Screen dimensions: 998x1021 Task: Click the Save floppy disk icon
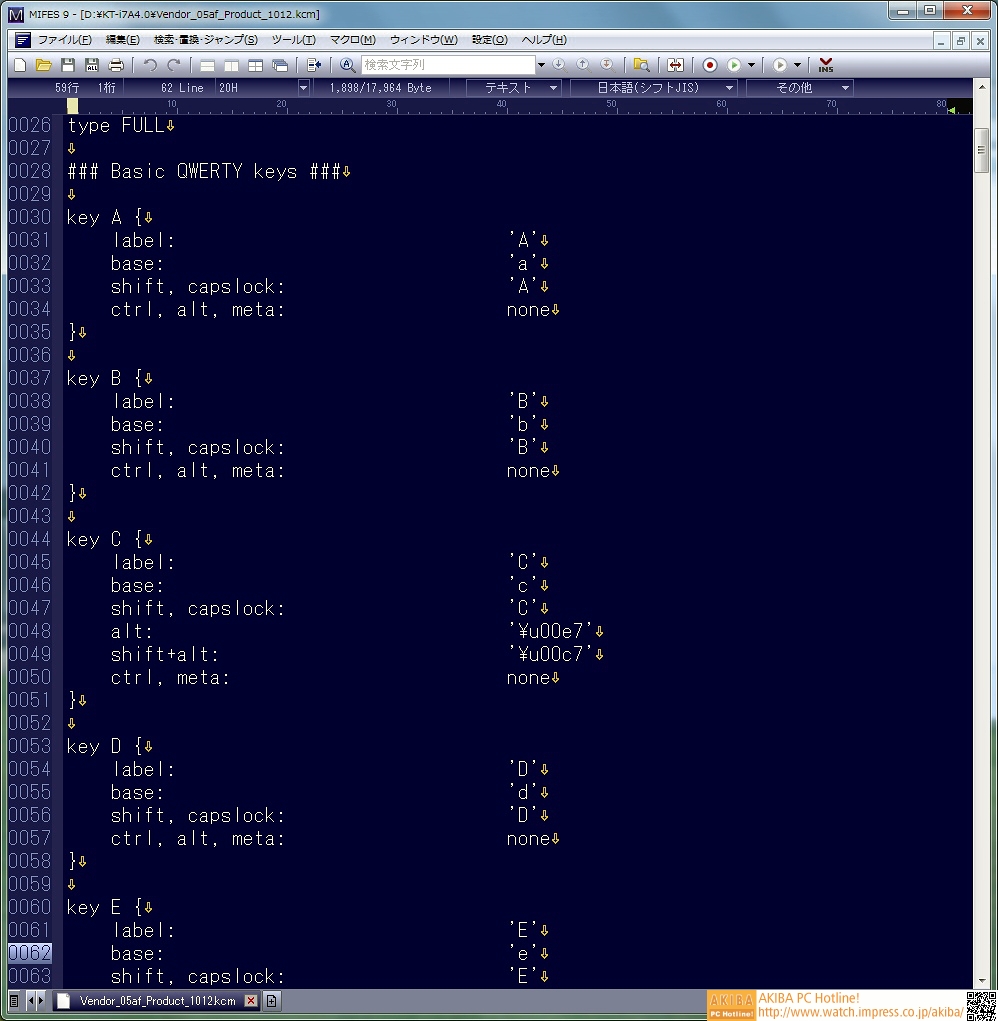point(68,65)
